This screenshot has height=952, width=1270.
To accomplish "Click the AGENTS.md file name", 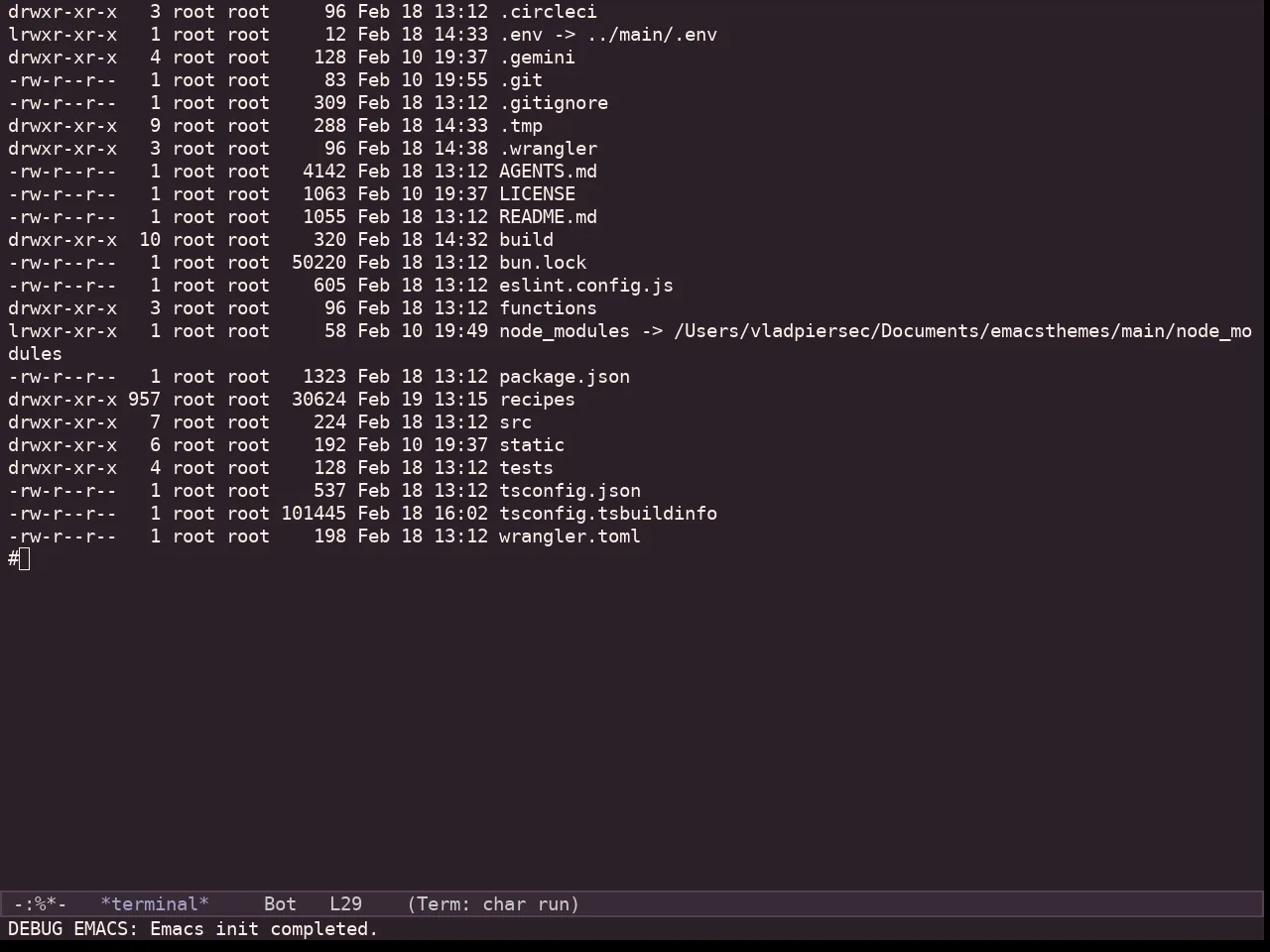I will coord(548,172).
